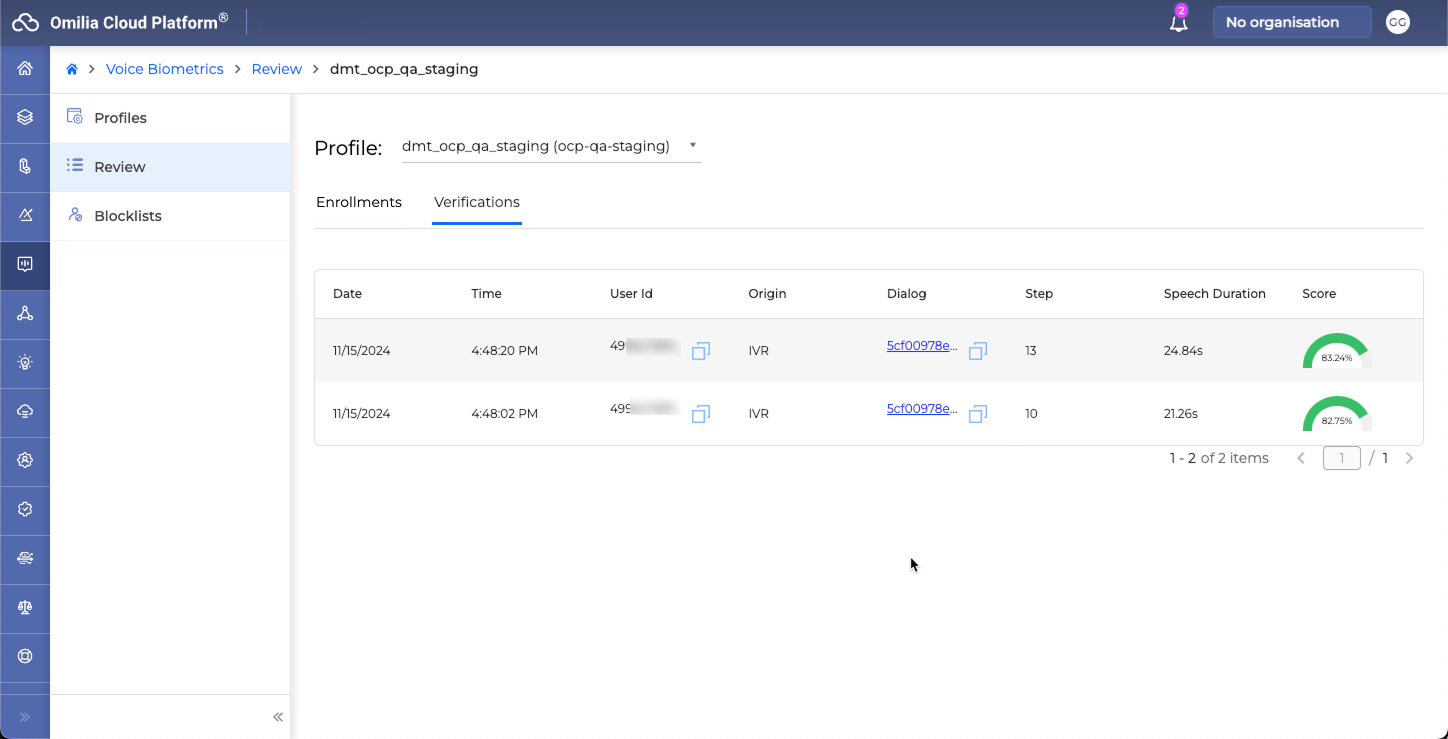Click the home icon in left sidebar

25,69
